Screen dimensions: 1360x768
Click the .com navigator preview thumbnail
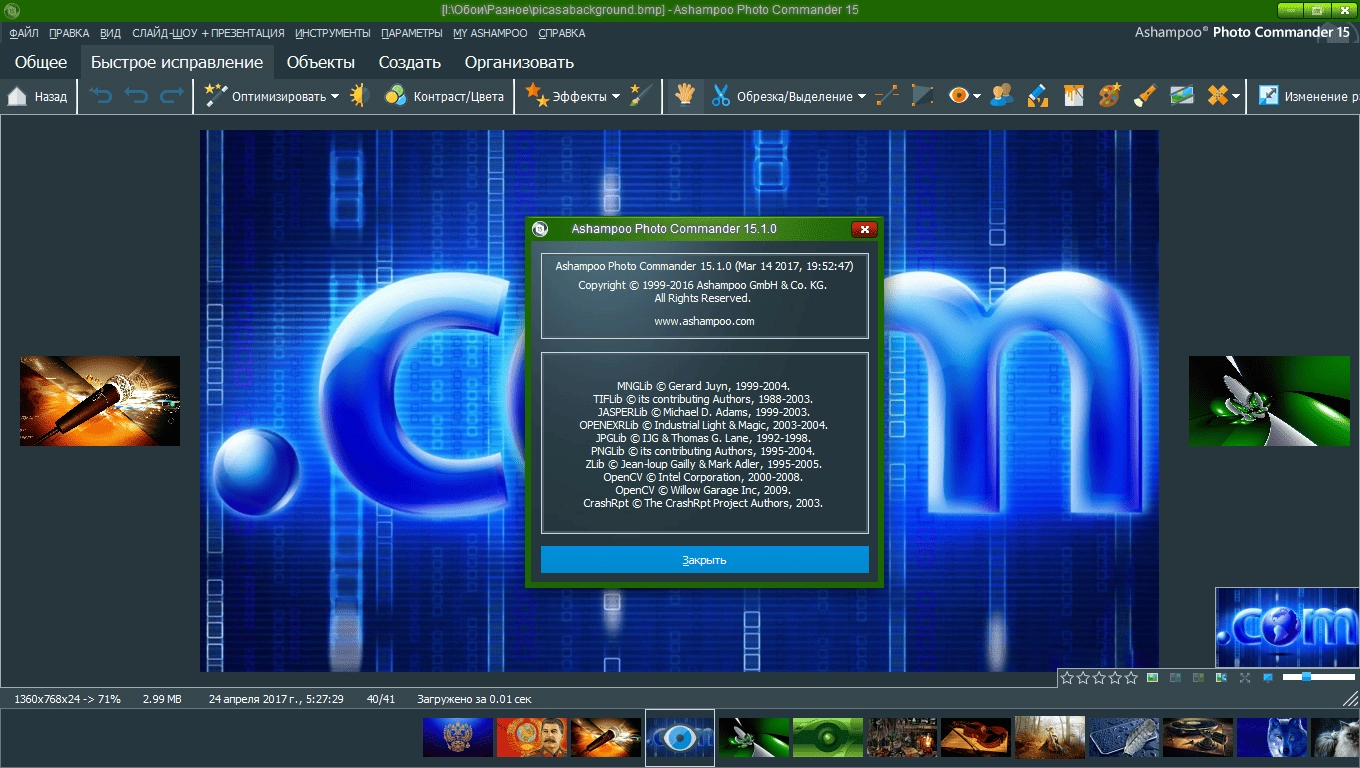(1288, 627)
